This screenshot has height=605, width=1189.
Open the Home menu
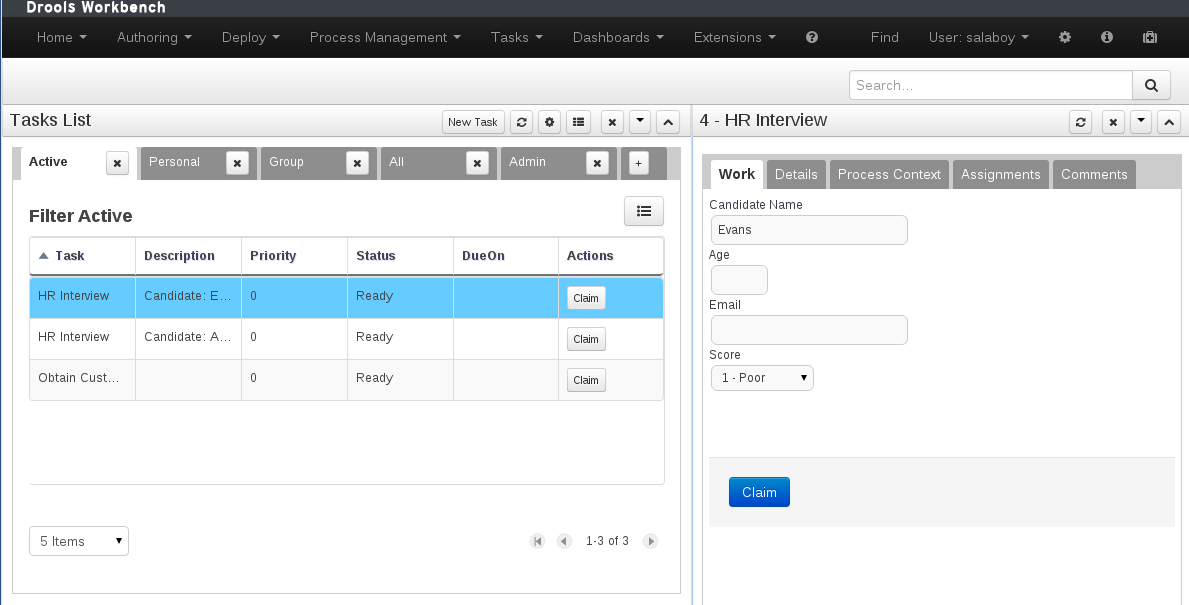pos(61,37)
